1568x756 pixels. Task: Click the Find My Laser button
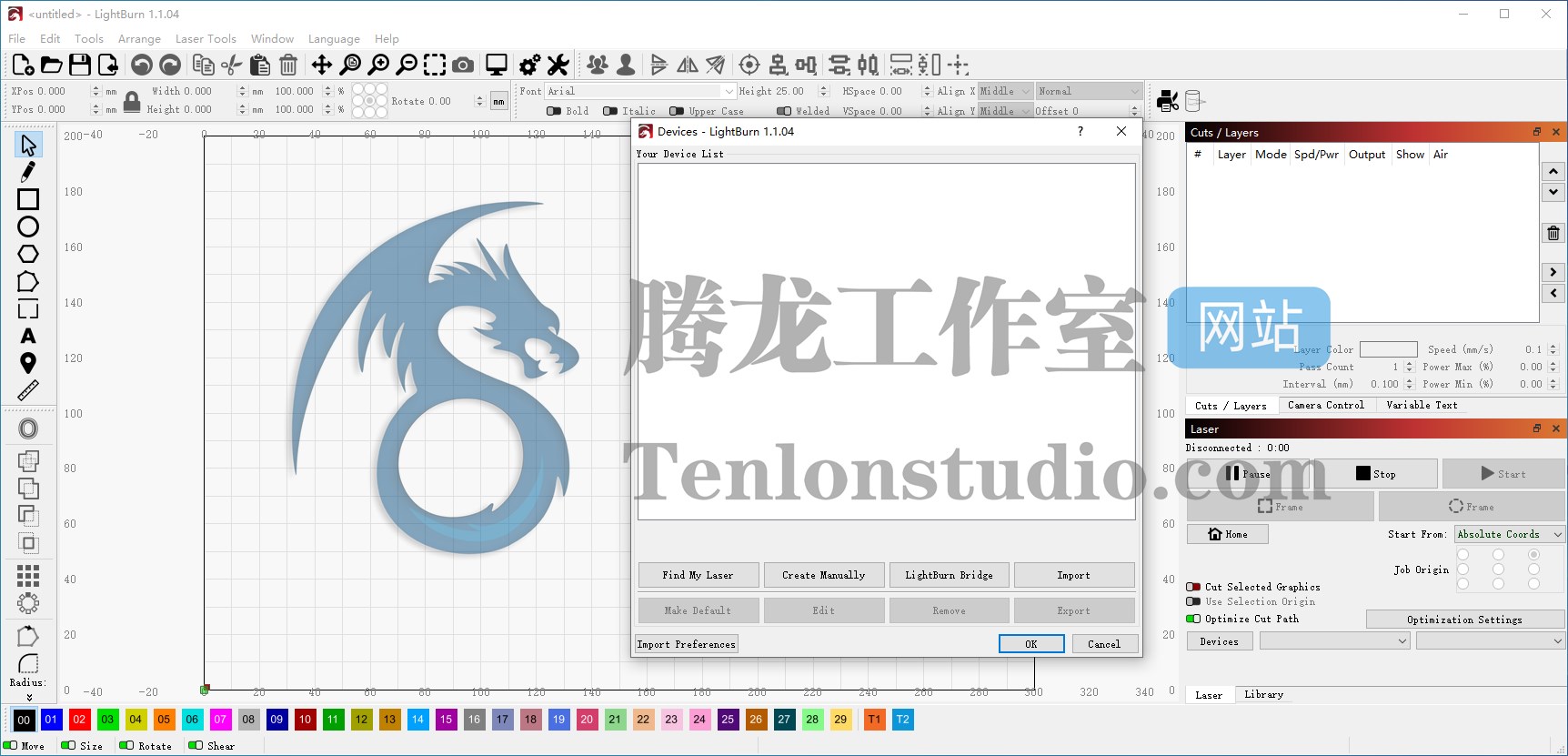pyautogui.click(x=698, y=575)
